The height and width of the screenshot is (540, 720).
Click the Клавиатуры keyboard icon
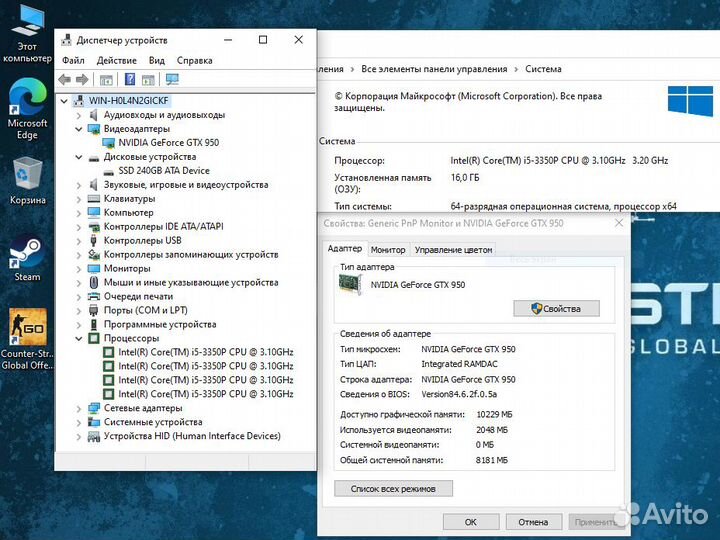click(x=94, y=198)
